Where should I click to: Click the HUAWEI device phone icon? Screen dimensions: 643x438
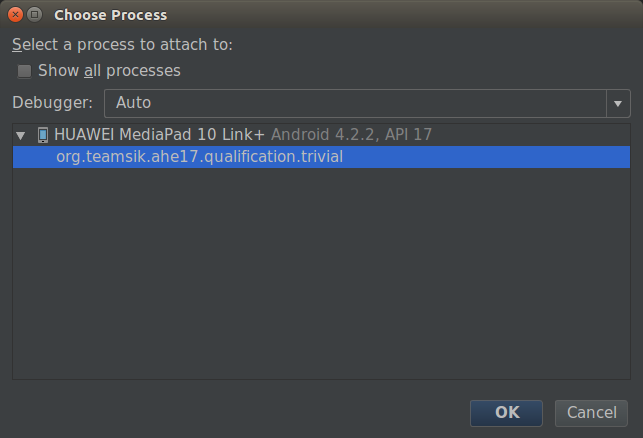pos(43,135)
